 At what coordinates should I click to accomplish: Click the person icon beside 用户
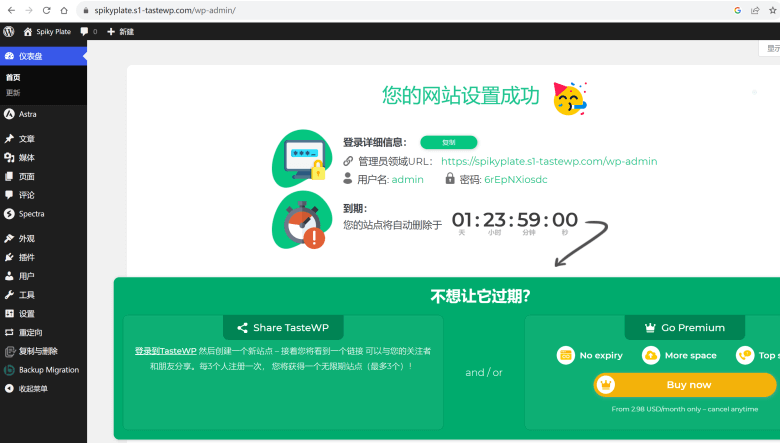coord(9,276)
